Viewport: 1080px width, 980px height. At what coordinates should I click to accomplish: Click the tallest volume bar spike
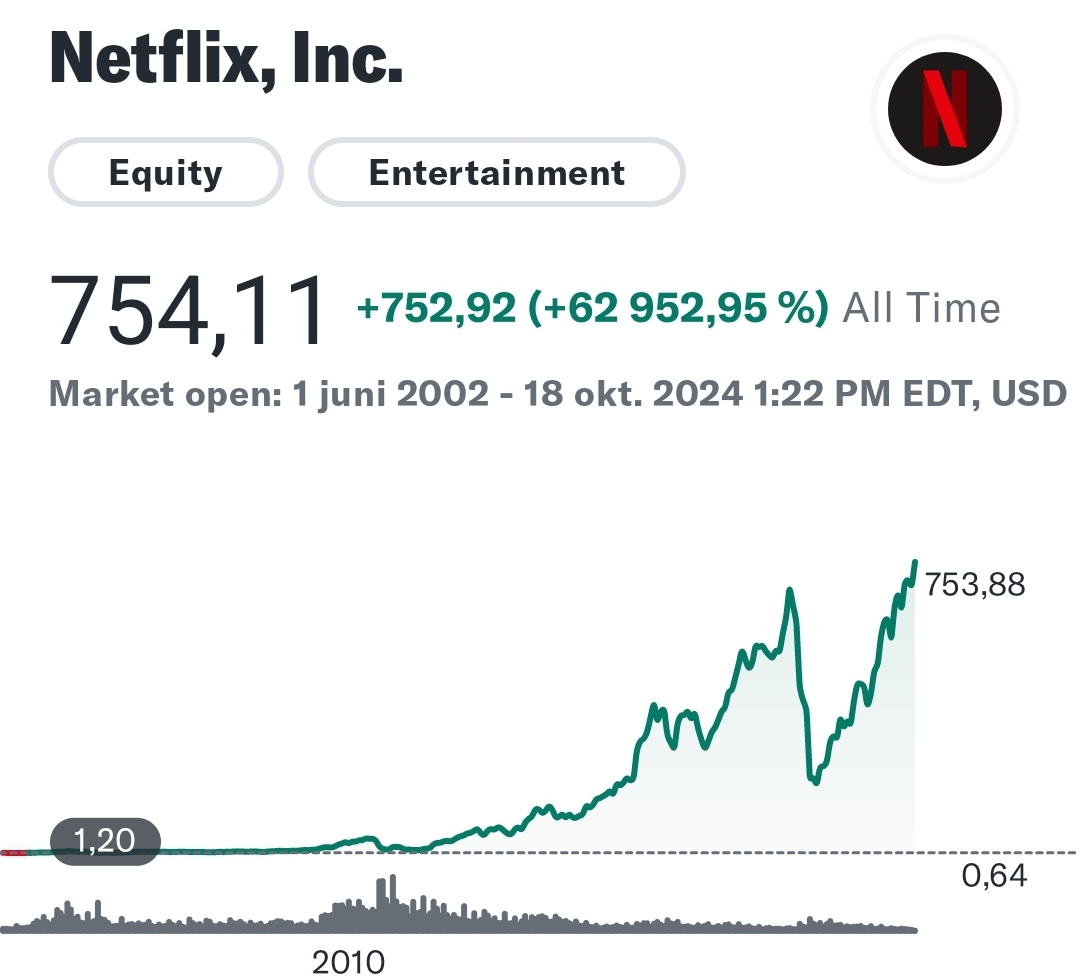(x=392, y=890)
